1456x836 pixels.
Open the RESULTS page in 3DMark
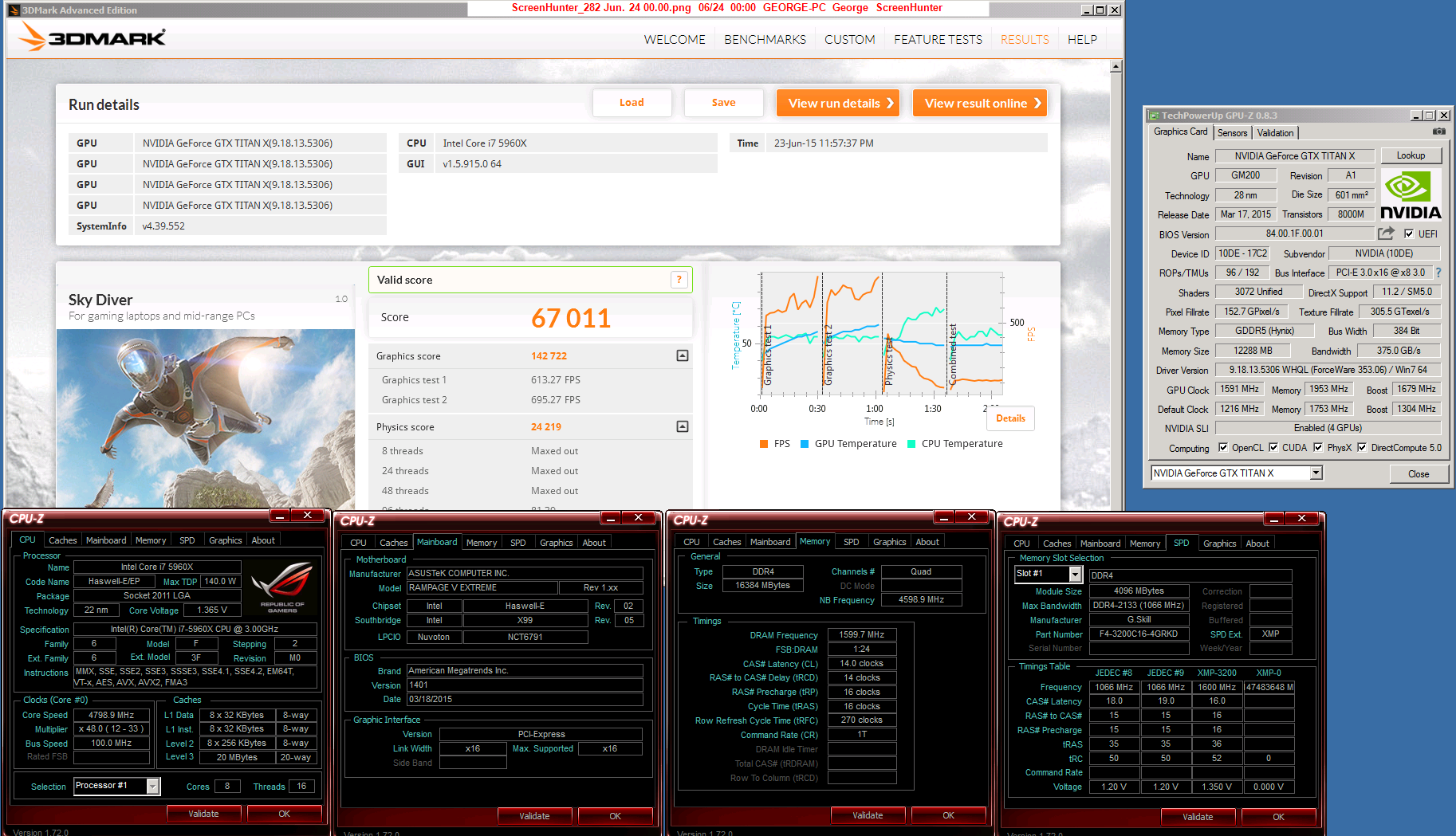tap(1025, 39)
